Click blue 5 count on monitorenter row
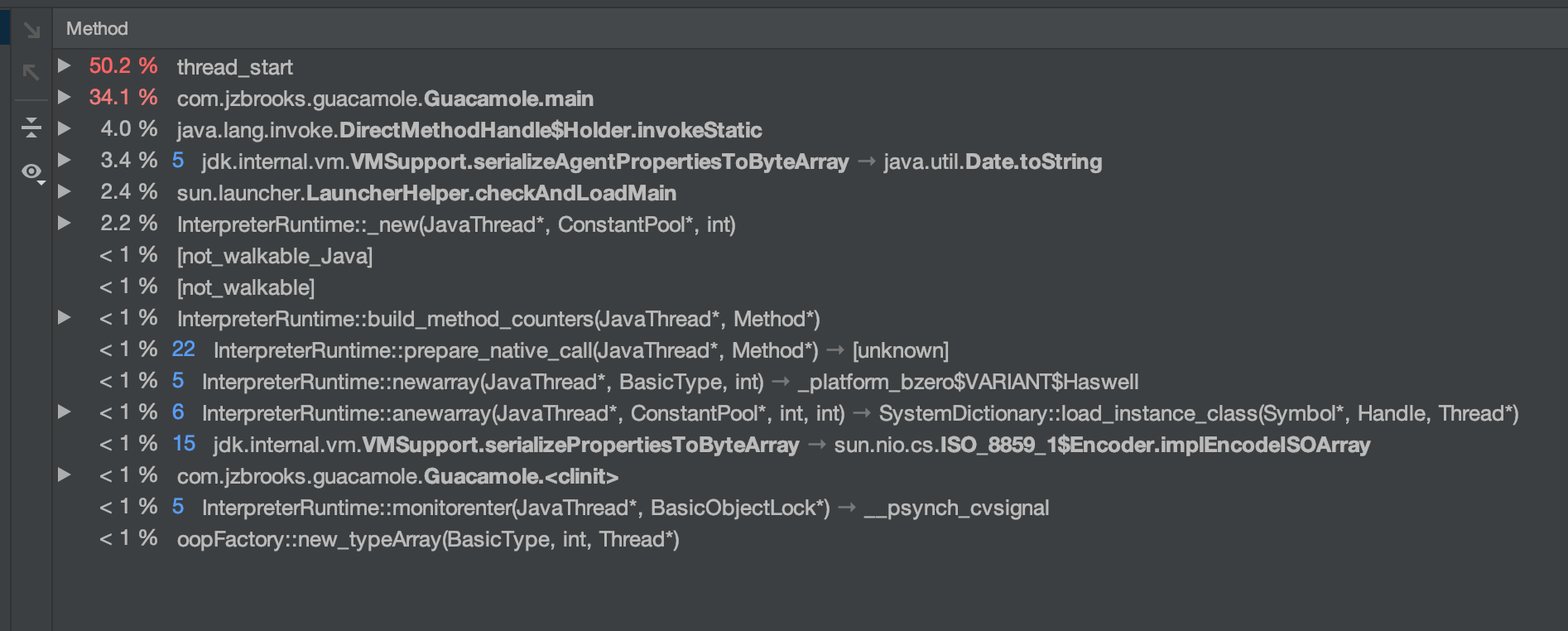The height and width of the screenshot is (631, 1568). (x=178, y=506)
